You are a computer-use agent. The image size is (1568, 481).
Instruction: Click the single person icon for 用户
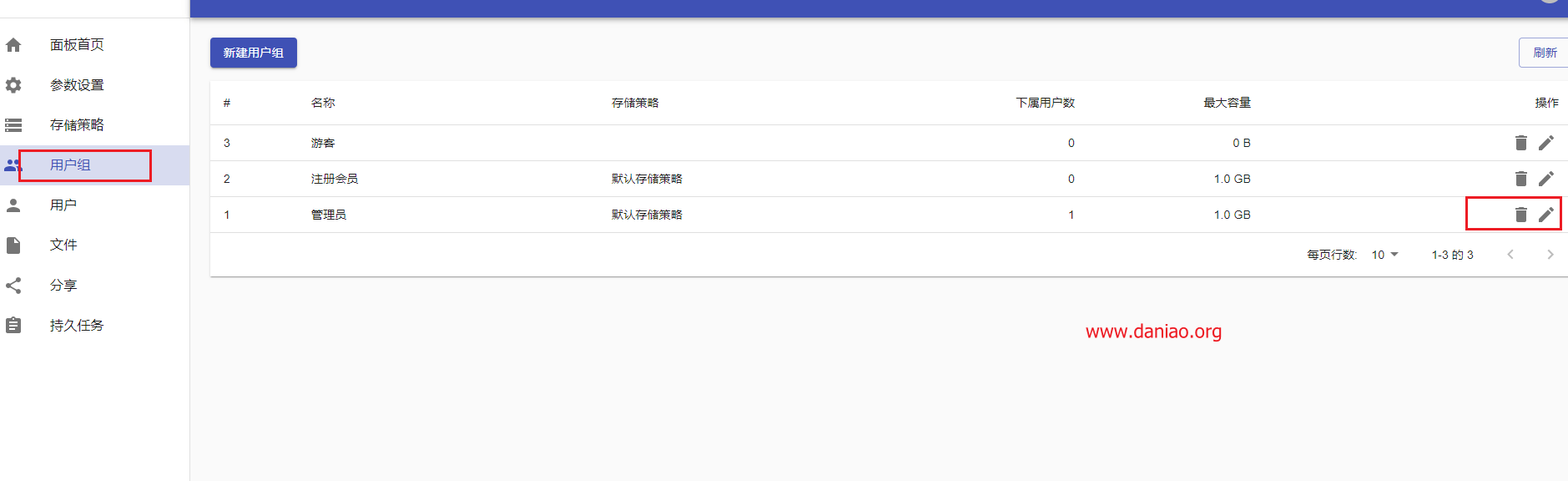click(13, 205)
